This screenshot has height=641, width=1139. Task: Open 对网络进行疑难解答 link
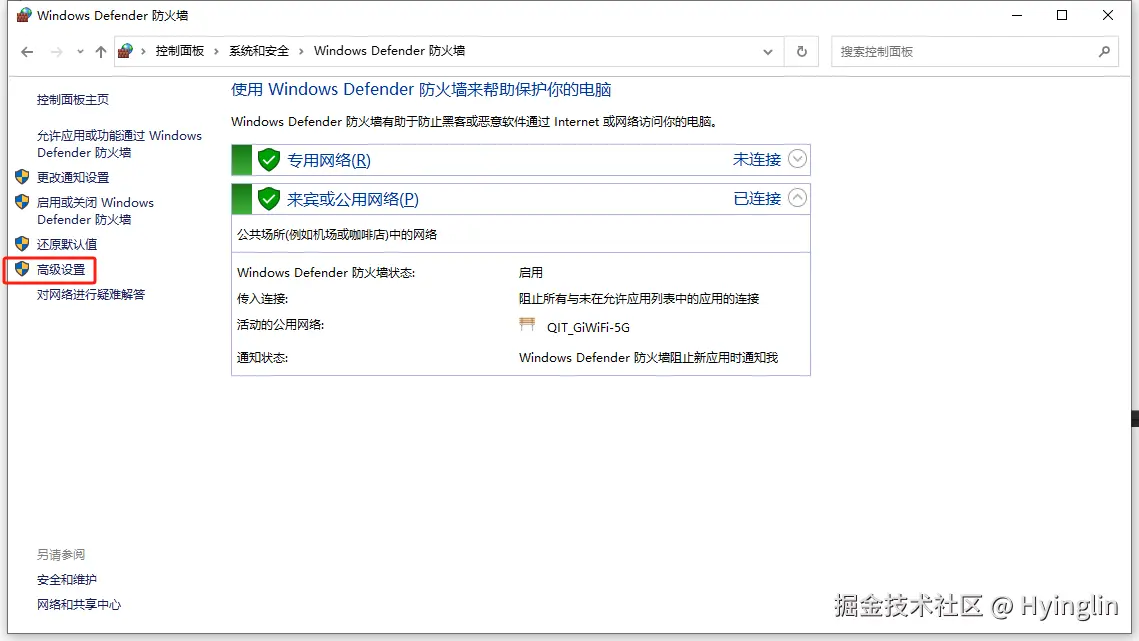91,294
